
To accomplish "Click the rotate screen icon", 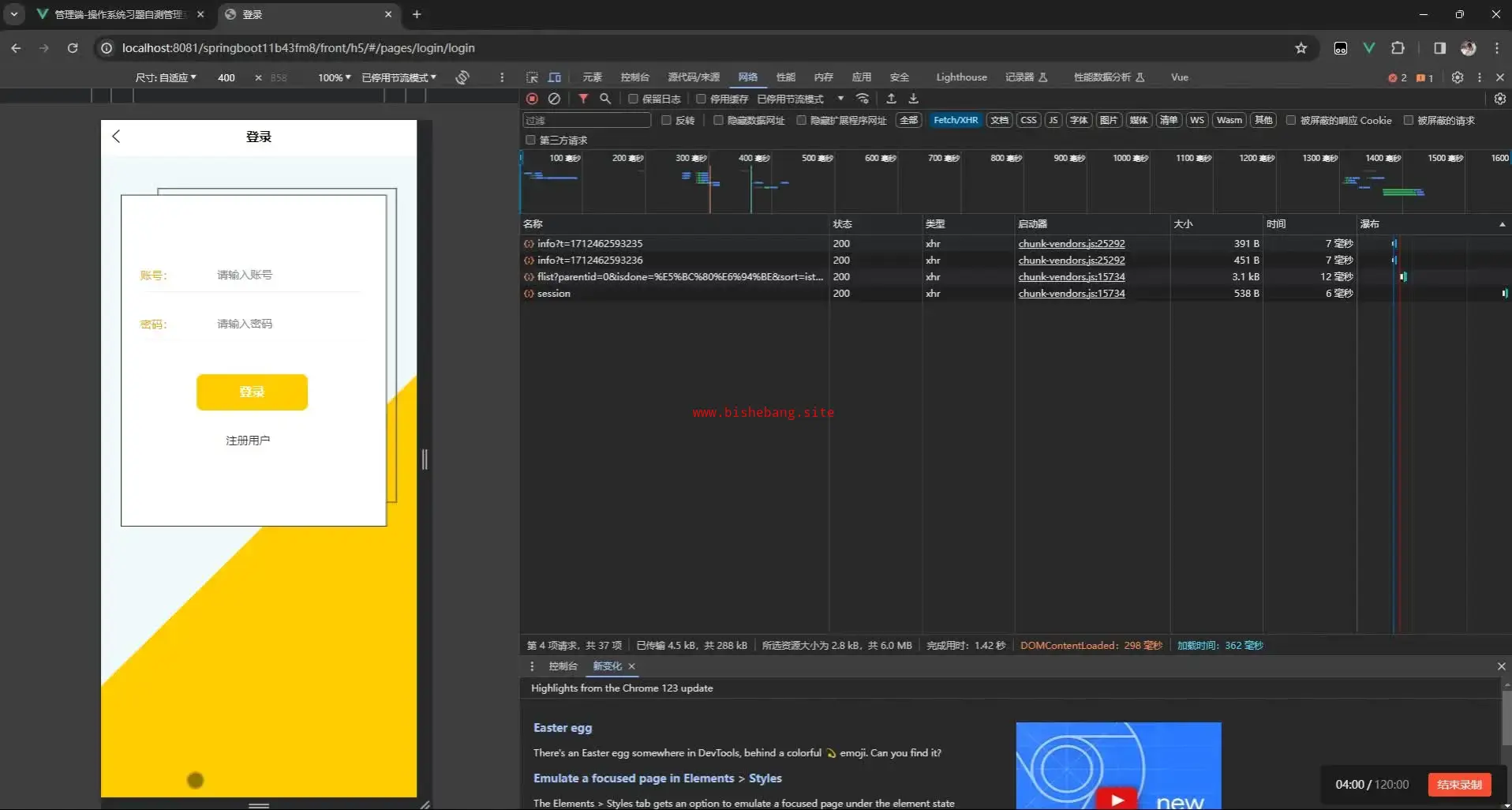I will point(462,77).
